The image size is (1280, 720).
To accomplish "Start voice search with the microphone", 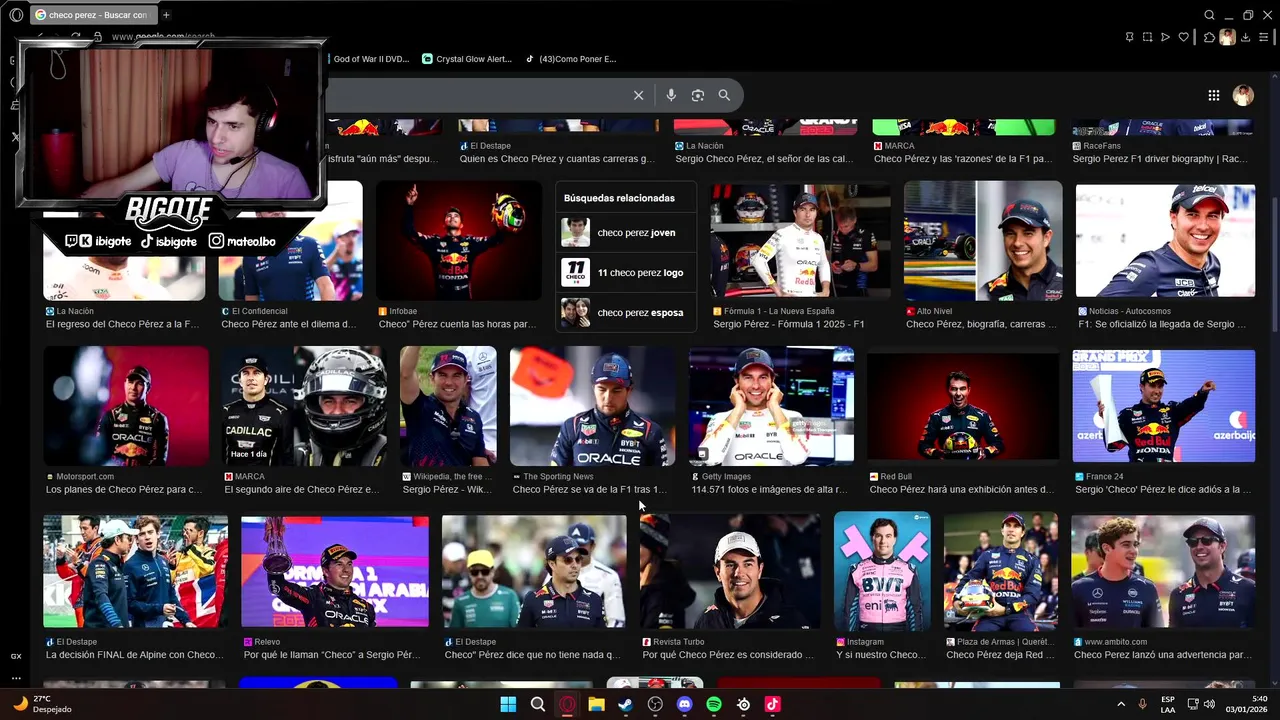I will point(671,95).
